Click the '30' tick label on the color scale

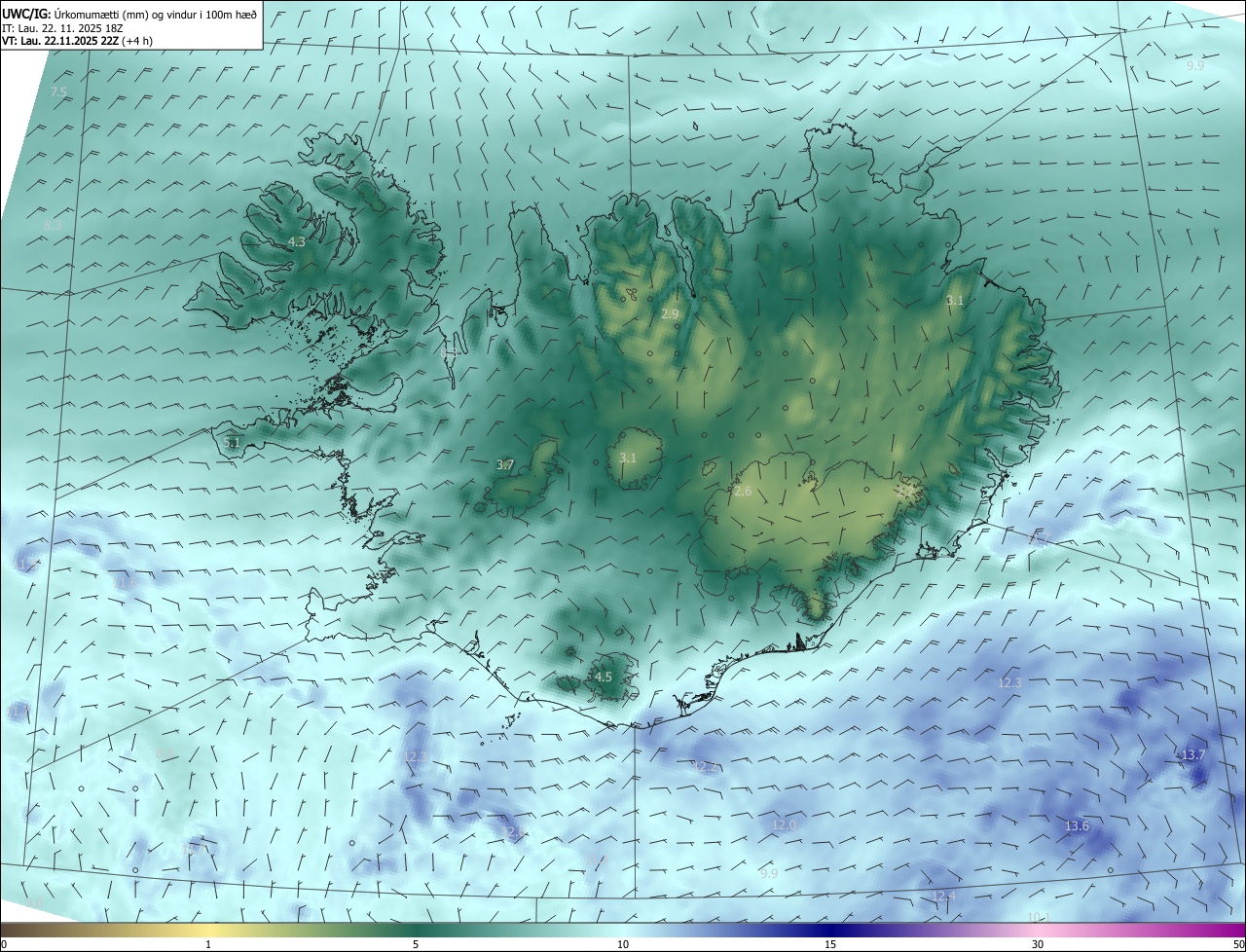point(1038,944)
